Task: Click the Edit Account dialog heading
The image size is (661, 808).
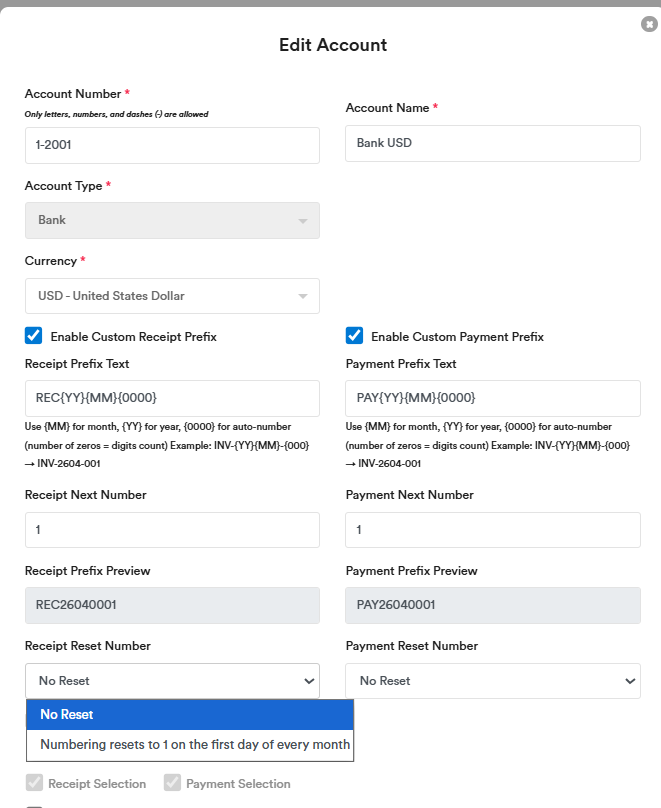Action: (332, 45)
